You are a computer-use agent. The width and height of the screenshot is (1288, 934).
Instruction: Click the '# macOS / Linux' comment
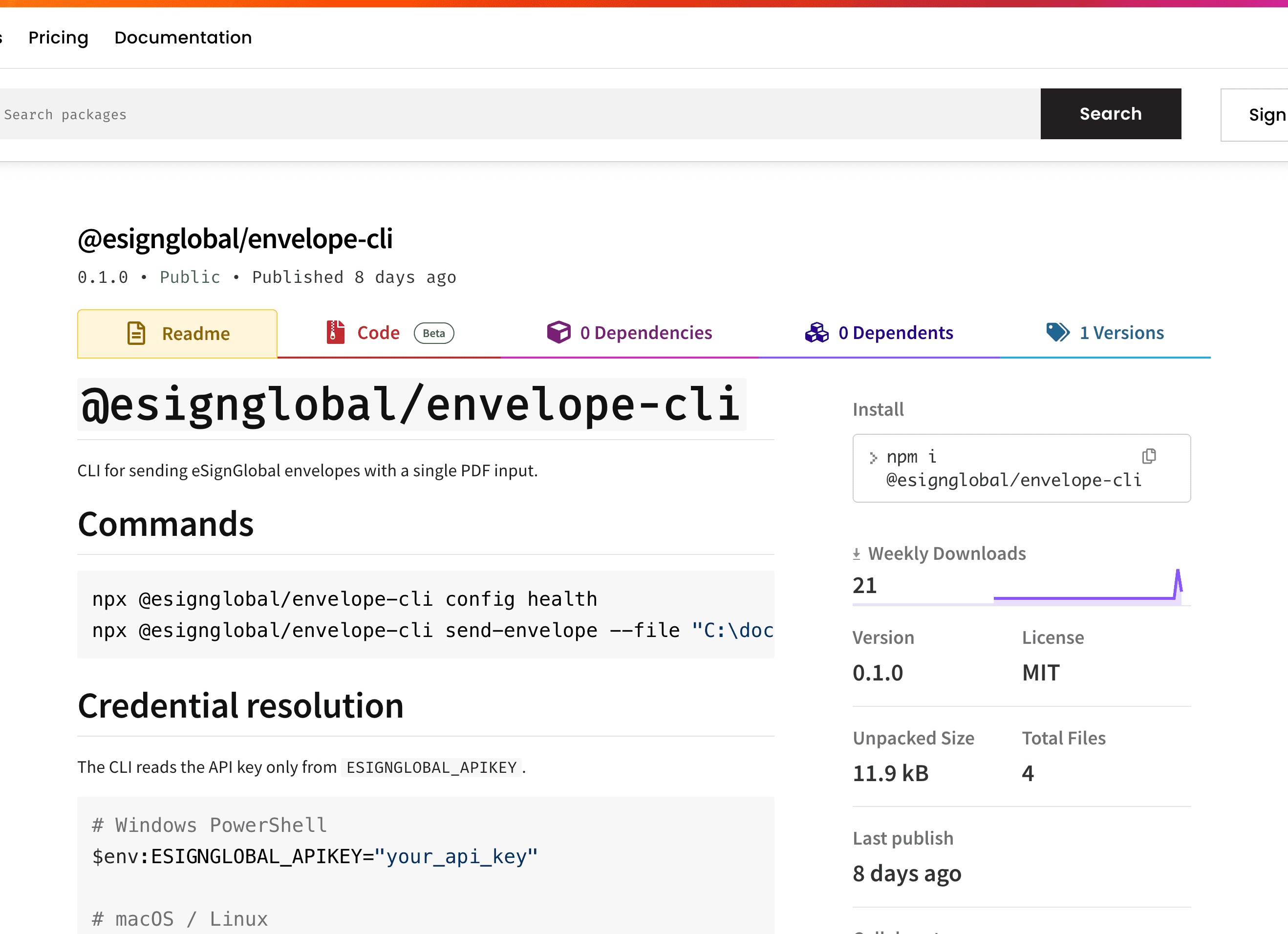(180, 919)
